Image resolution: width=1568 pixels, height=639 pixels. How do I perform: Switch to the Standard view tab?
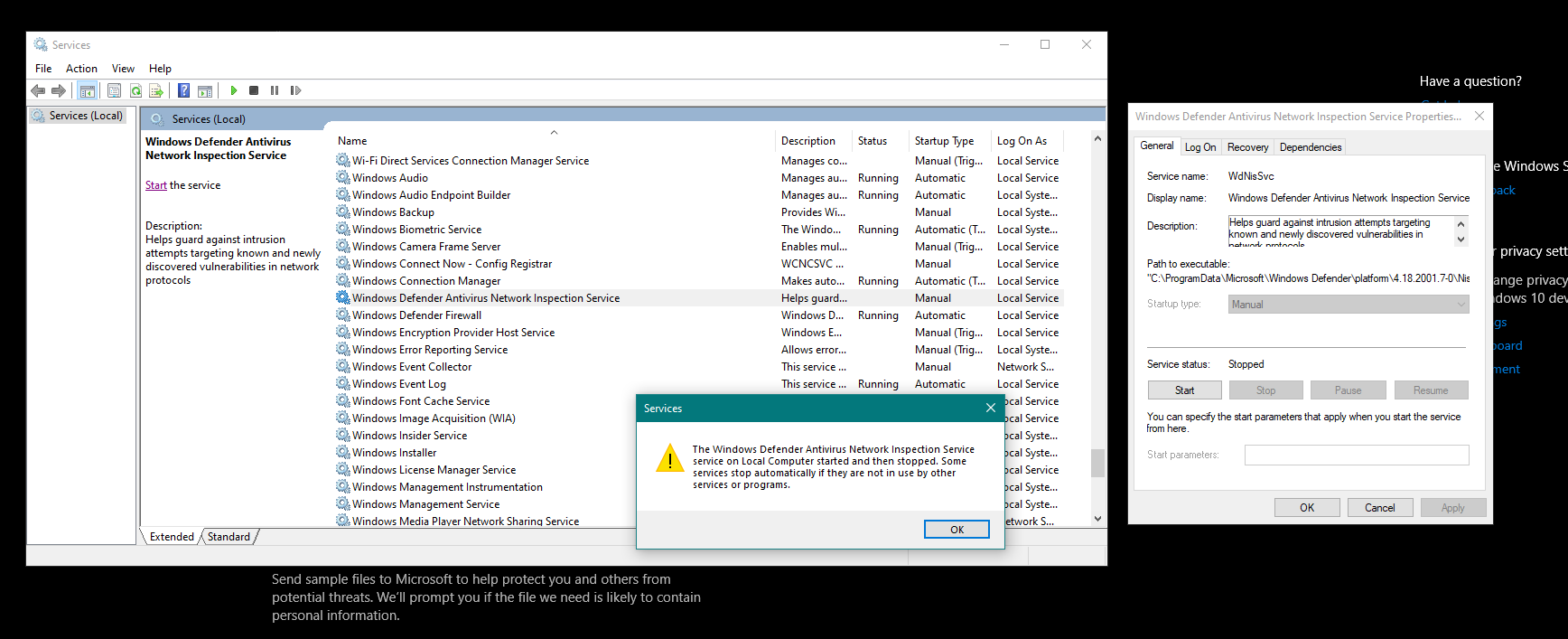229,537
